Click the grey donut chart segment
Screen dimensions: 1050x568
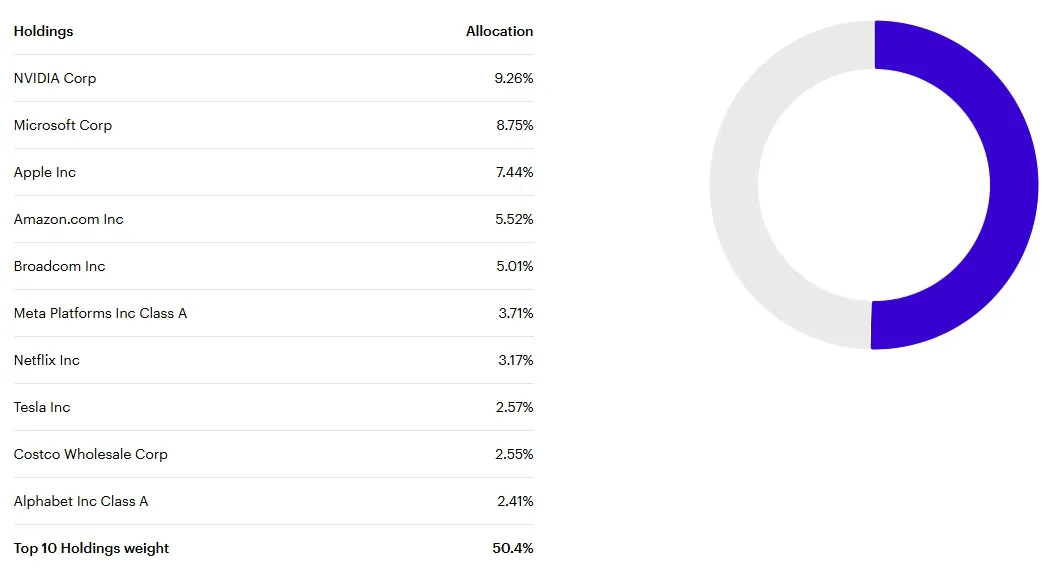[x=734, y=185]
